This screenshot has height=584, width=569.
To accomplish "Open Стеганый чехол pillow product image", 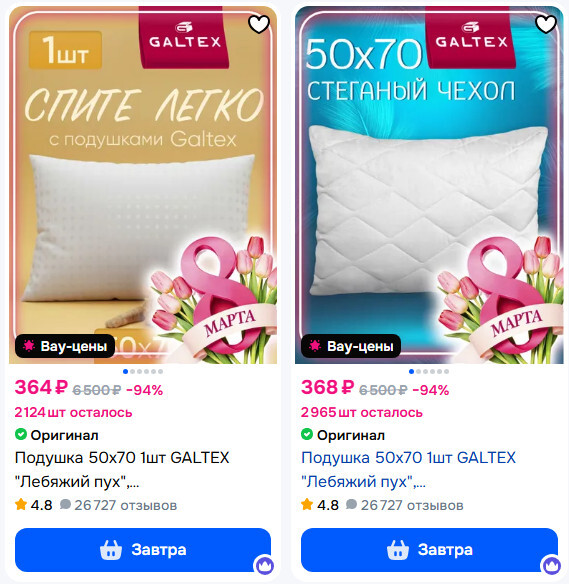I will 429,185.
